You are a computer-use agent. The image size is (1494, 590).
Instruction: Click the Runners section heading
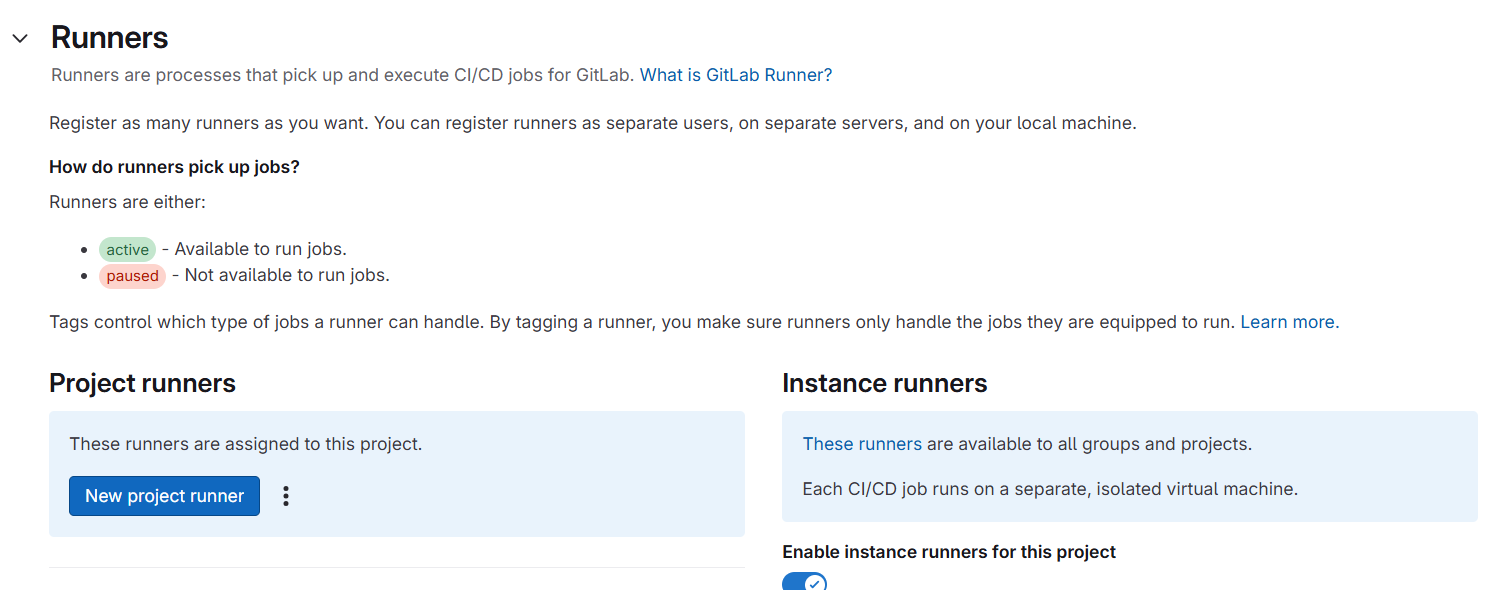(x=109, y=38)
